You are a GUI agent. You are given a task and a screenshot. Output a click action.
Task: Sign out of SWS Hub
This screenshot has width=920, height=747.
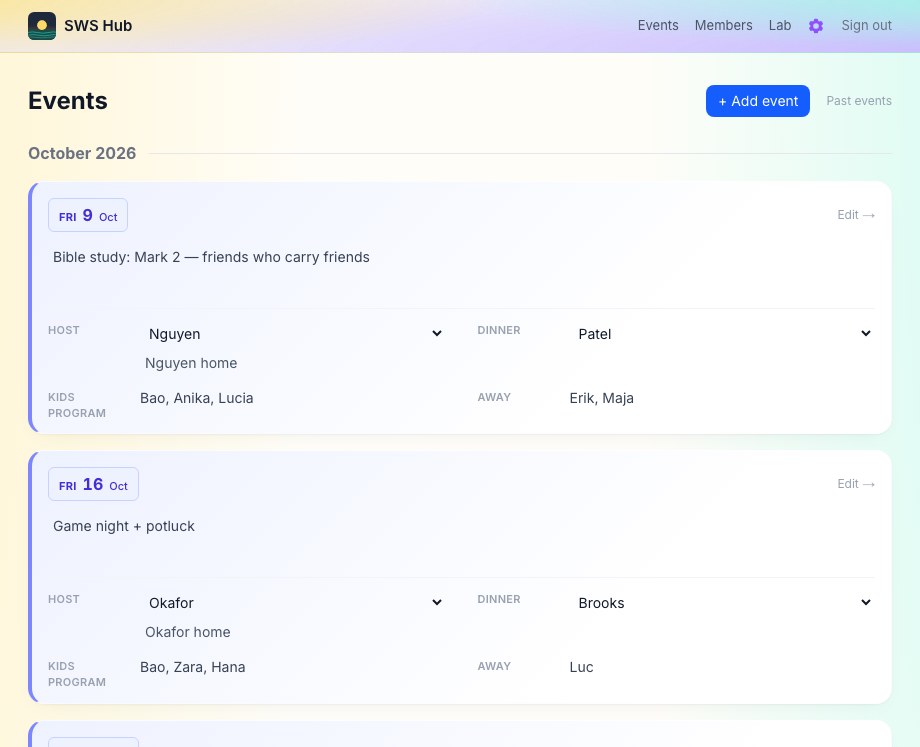click(866, 25)
